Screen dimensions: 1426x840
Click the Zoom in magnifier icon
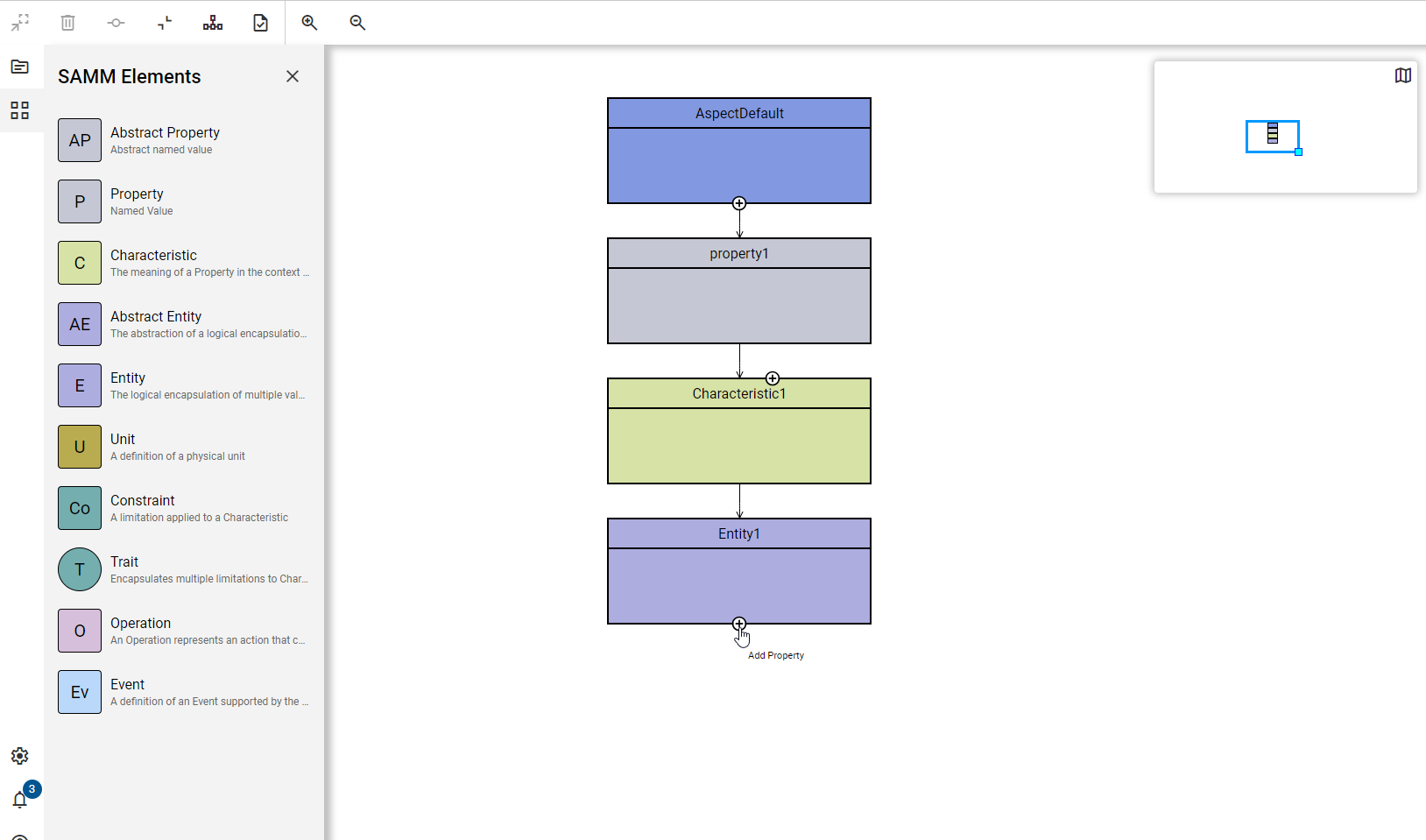[x=309, y=23]
